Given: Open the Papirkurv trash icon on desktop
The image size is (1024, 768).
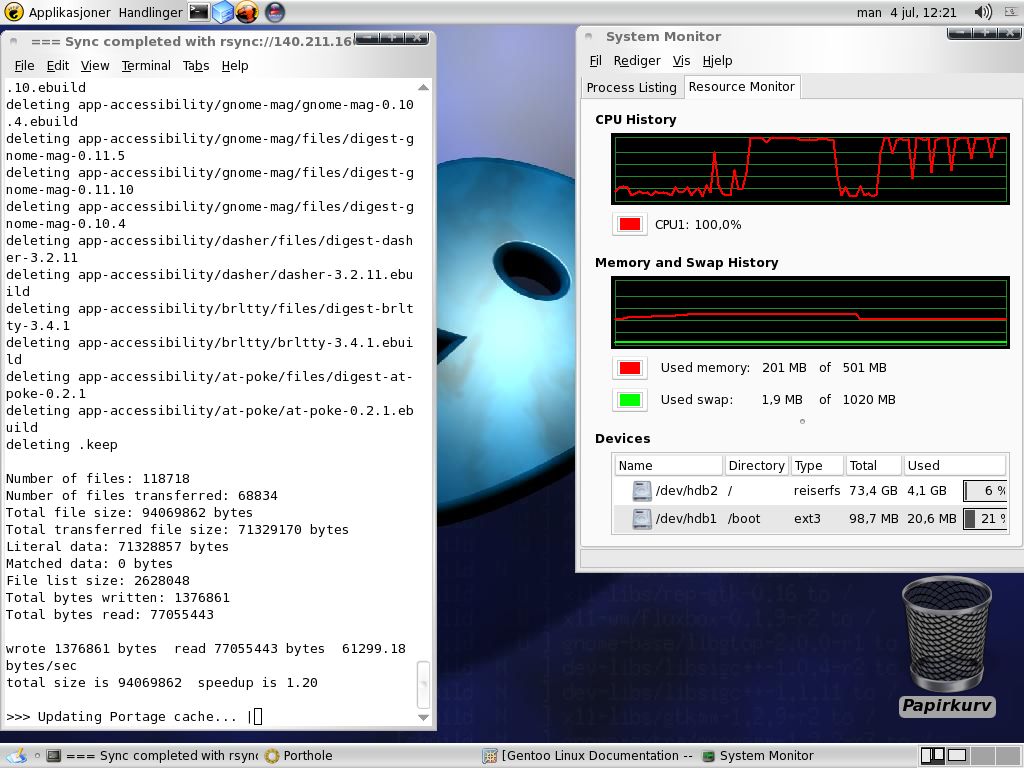Looking at the screenshot, I should pos(947,647).
